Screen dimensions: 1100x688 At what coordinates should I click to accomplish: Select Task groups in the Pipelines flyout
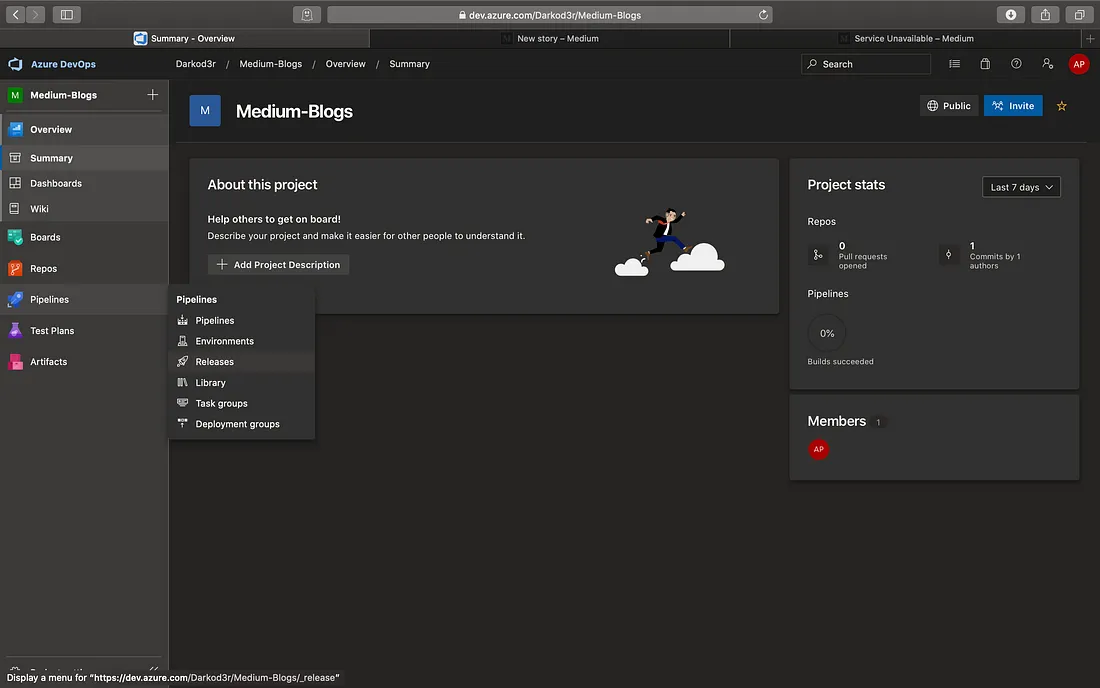[x=241, y=403]
